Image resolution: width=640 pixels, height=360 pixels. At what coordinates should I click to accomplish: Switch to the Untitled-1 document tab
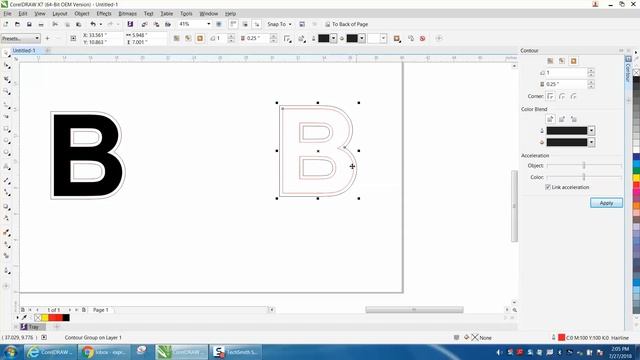click(x=24, y=51)
